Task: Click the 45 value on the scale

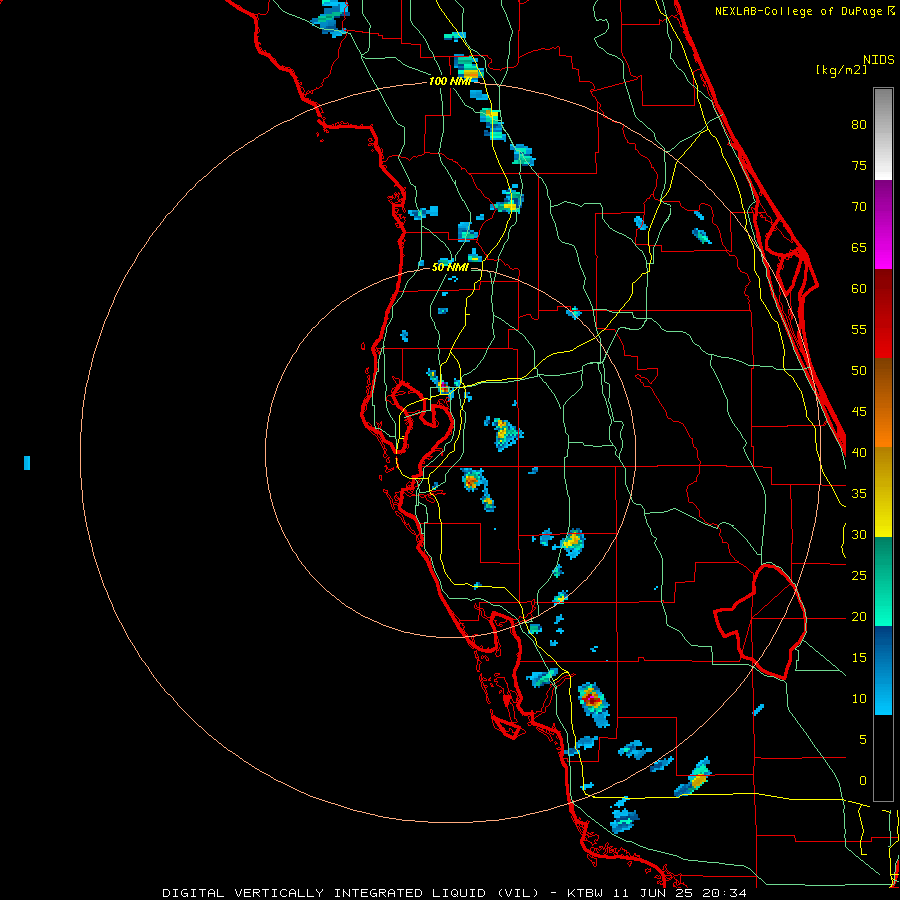Action: [859, 411]
